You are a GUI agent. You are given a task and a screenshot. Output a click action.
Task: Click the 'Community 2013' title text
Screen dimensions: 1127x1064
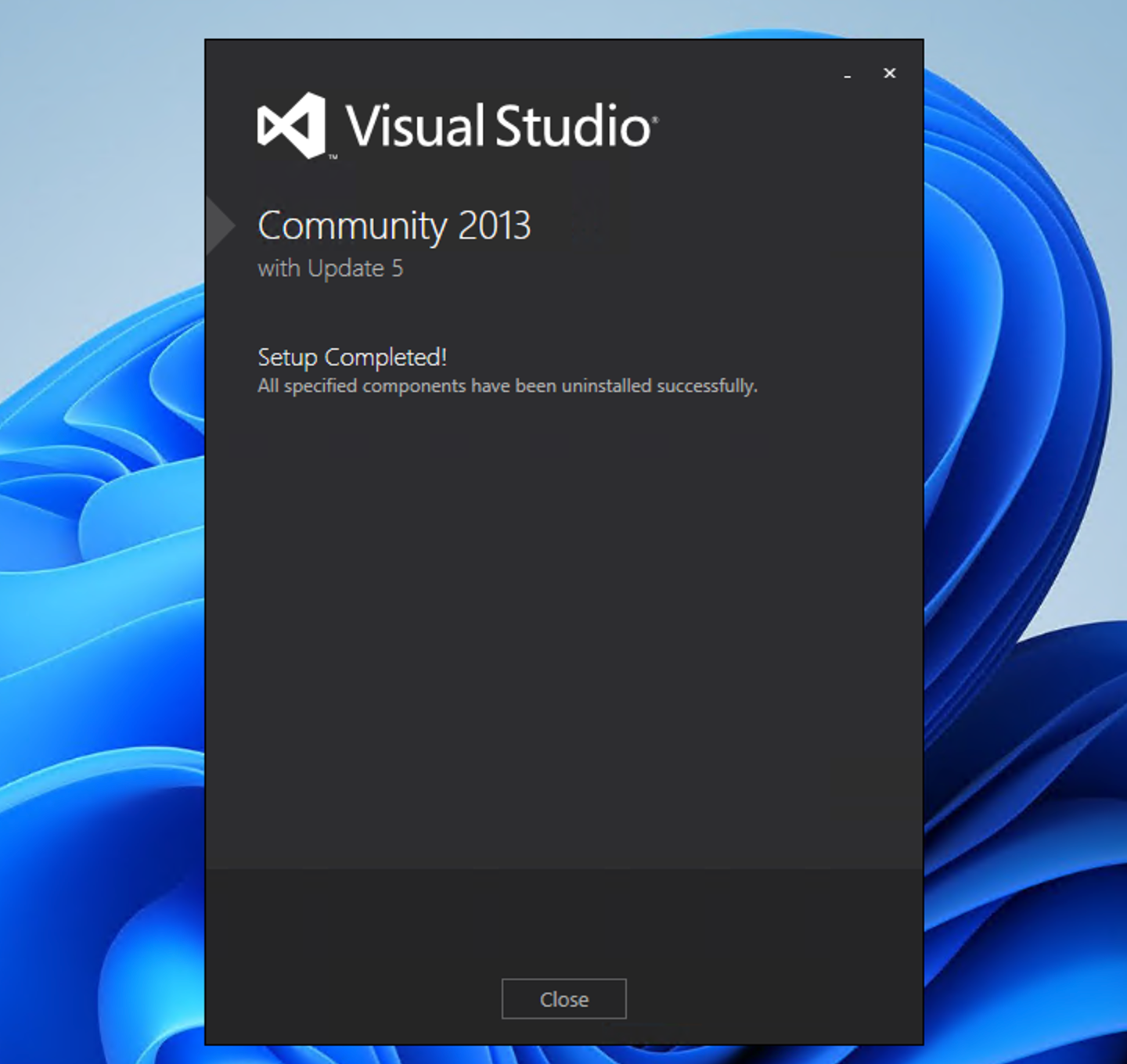point(394,227)
